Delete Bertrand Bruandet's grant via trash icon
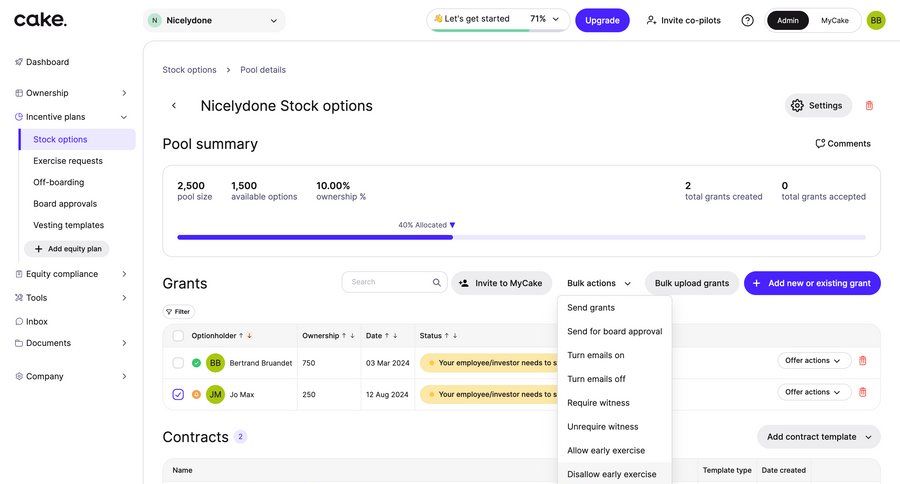Image resolution: width=900 pixels, height=484 pixels. pos(863,361)
